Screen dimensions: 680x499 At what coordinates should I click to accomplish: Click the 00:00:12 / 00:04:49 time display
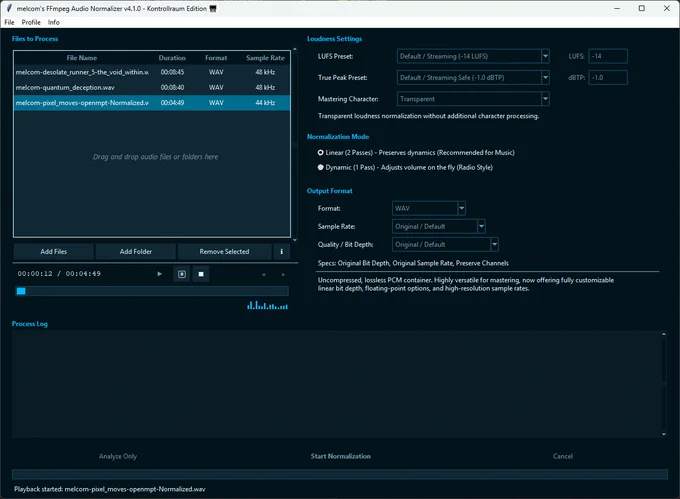59,274
